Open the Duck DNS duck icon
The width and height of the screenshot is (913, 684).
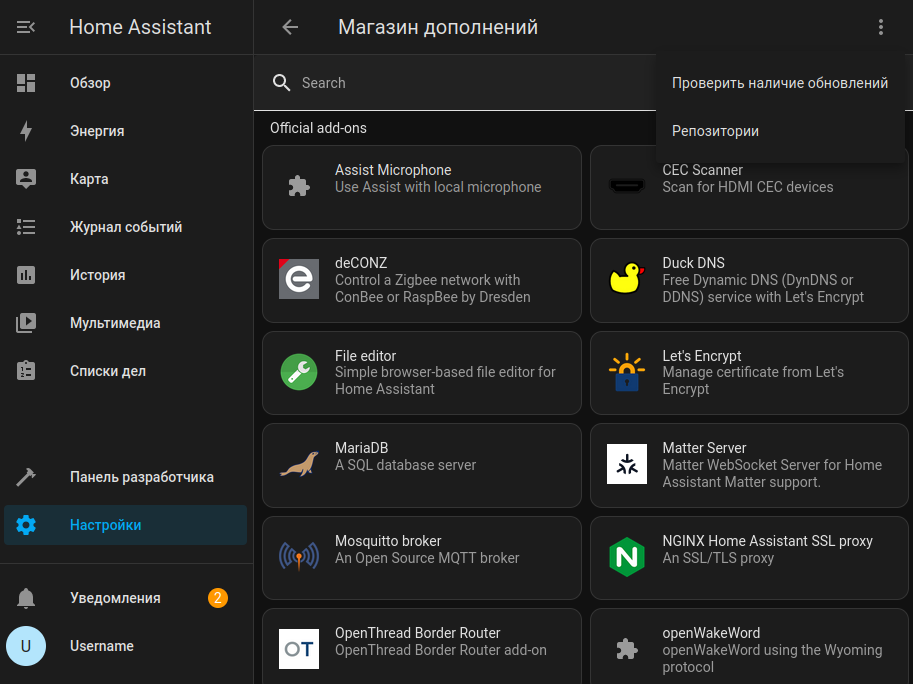[627, 280]
